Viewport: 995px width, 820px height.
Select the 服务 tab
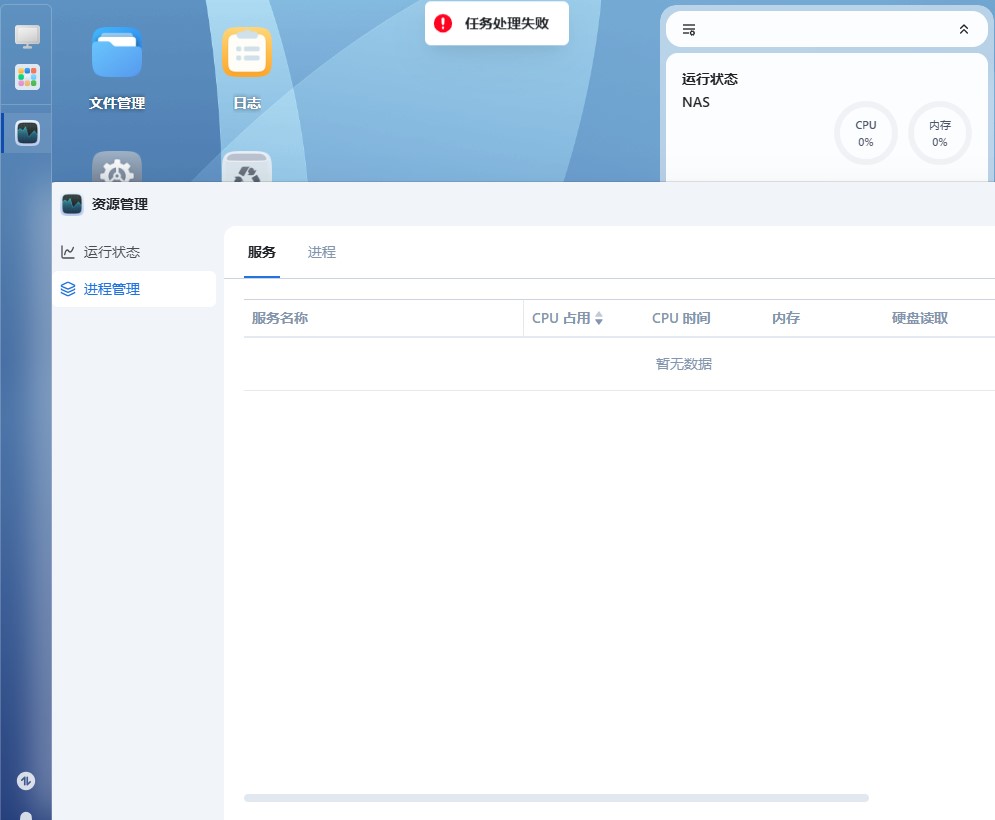coord(262,253)
